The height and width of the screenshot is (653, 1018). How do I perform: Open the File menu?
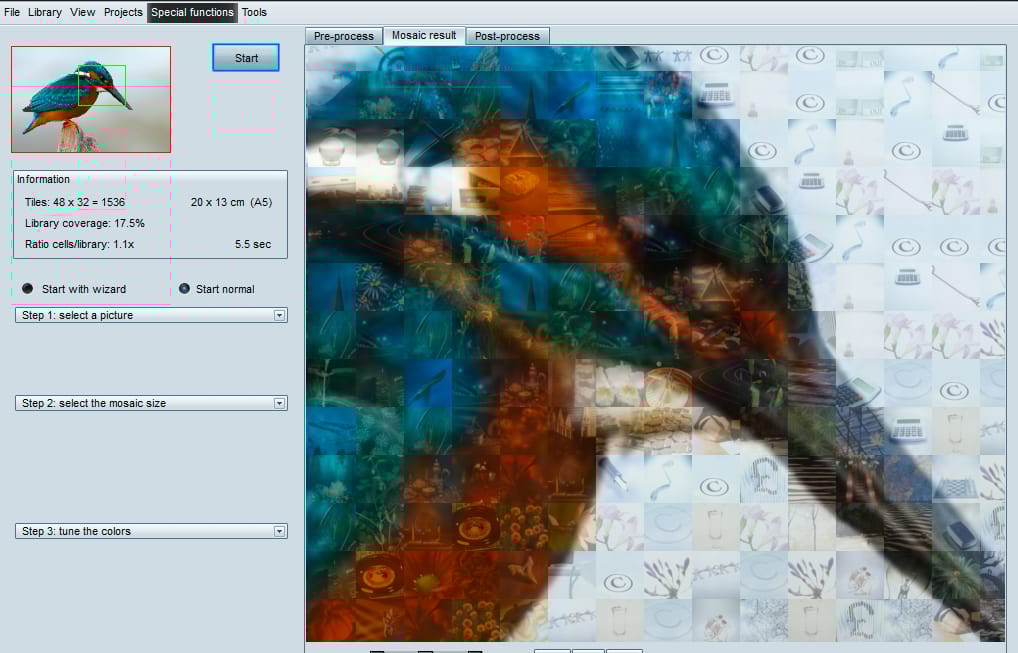click(x=12, y=12)
